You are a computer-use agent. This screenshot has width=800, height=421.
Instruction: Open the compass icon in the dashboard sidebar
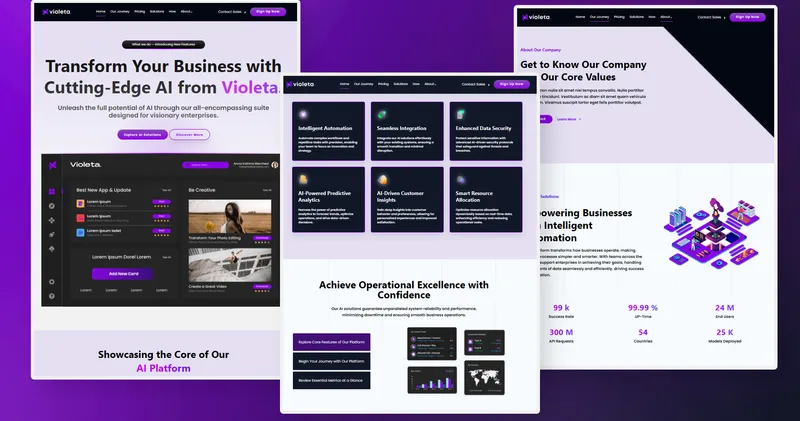(x=51, y=206)
